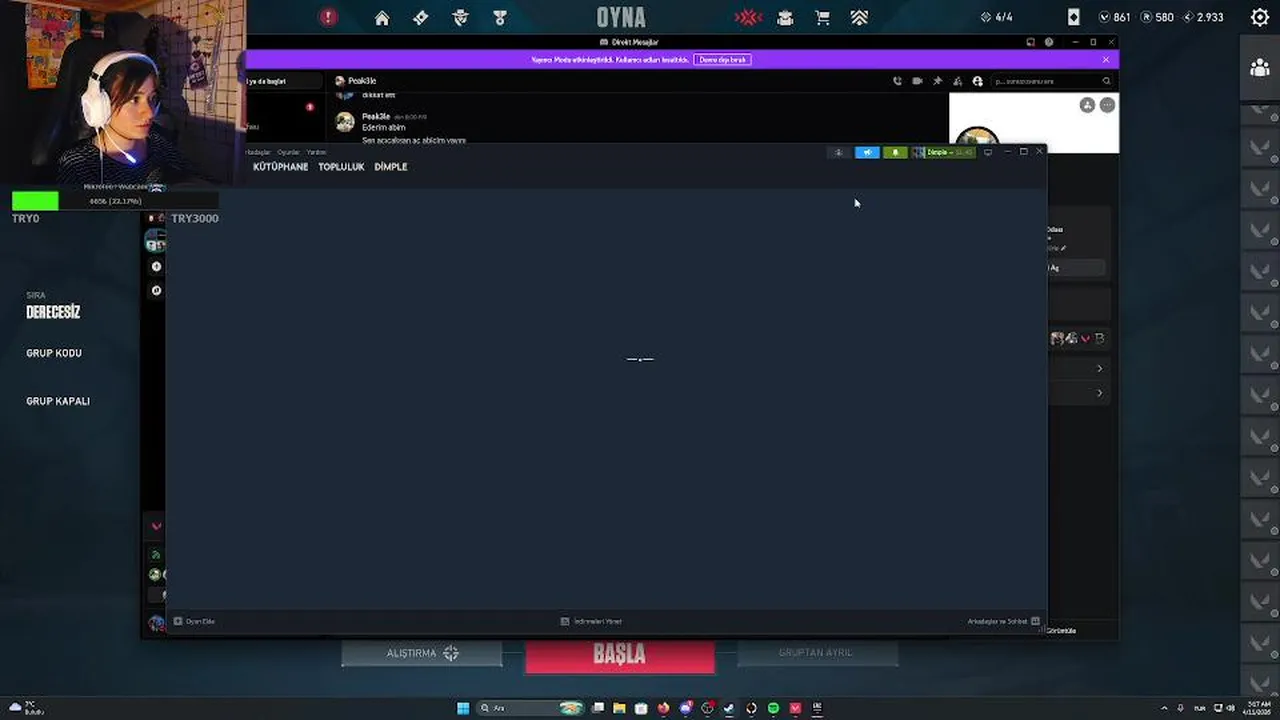Screen dimensions: 1280x720
Task: Open the premier chevrons icon
Action: [x=860, y=17]
